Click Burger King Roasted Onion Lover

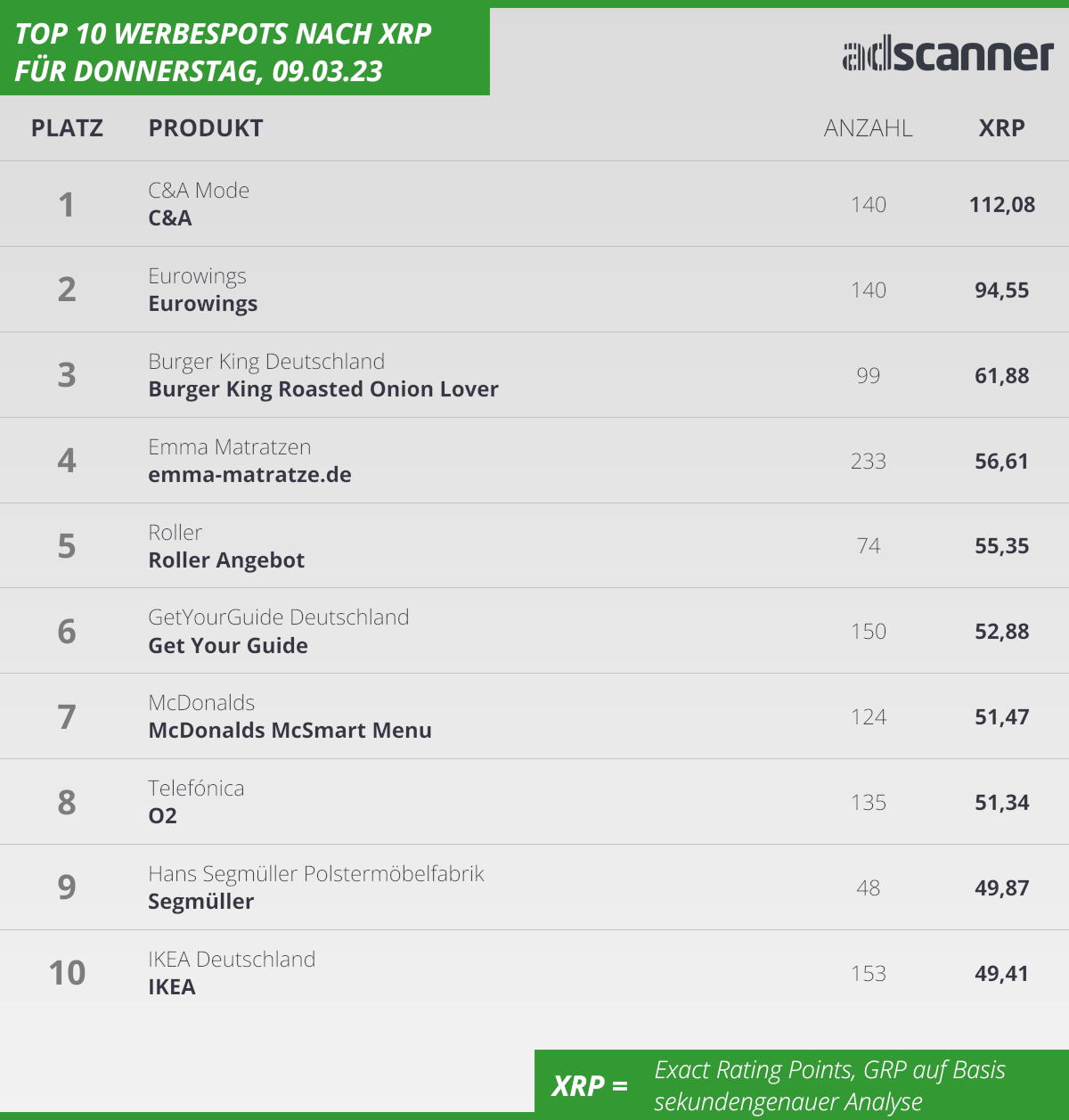323,389
